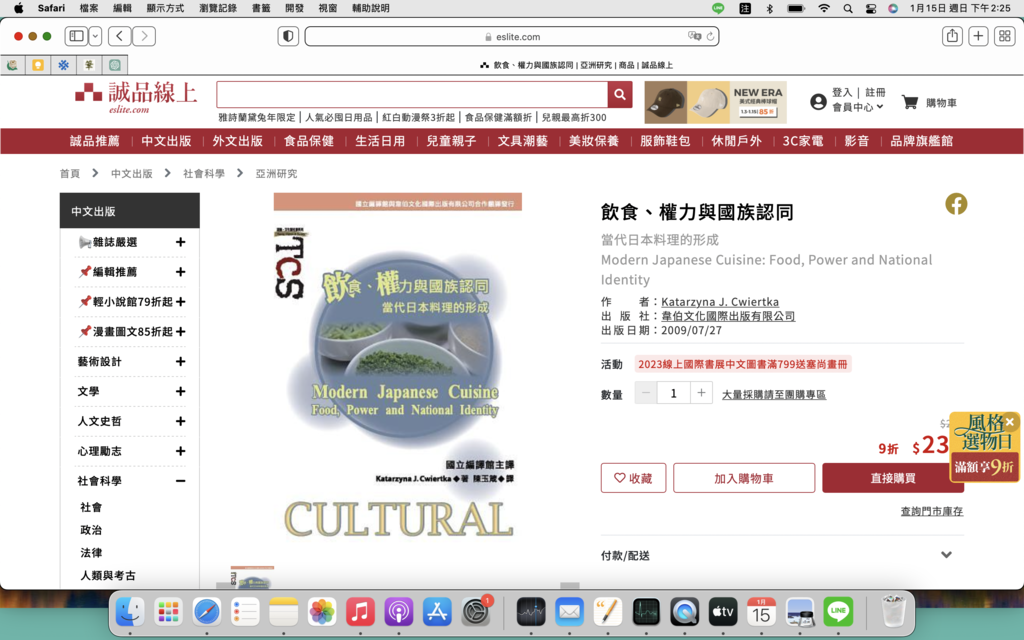Go forward with Safari forward arrow

coord(144,36)
